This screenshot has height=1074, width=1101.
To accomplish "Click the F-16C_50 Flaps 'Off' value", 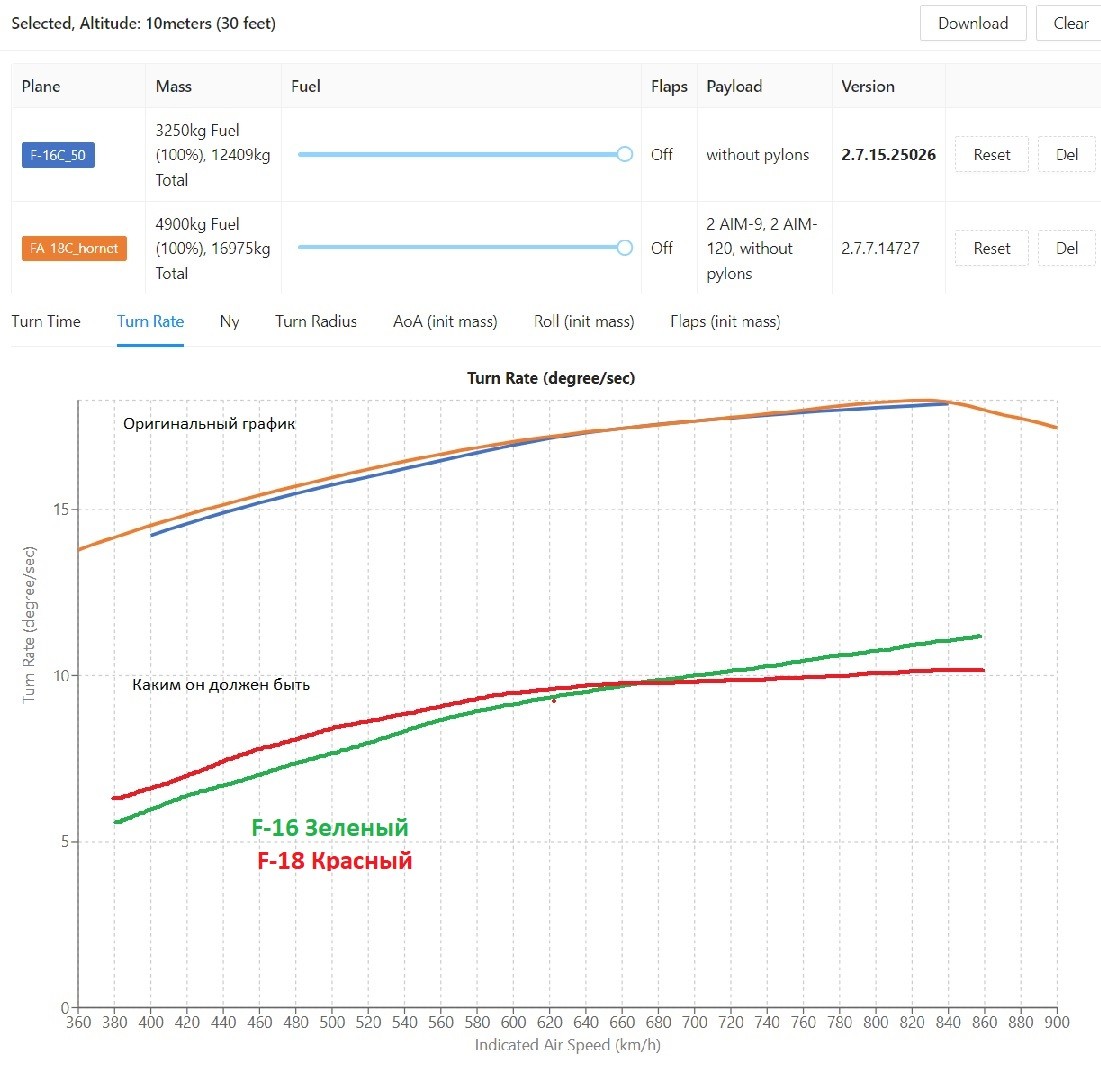I will [661, 154].
